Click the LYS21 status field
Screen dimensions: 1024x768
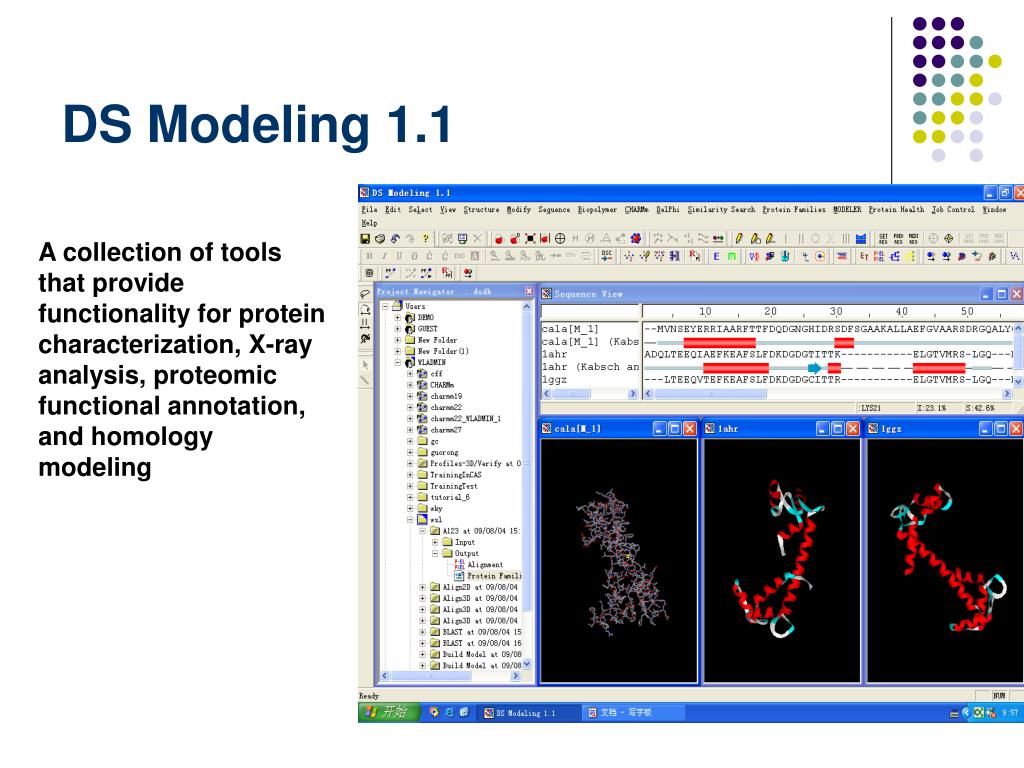click(x=885, y=408)
